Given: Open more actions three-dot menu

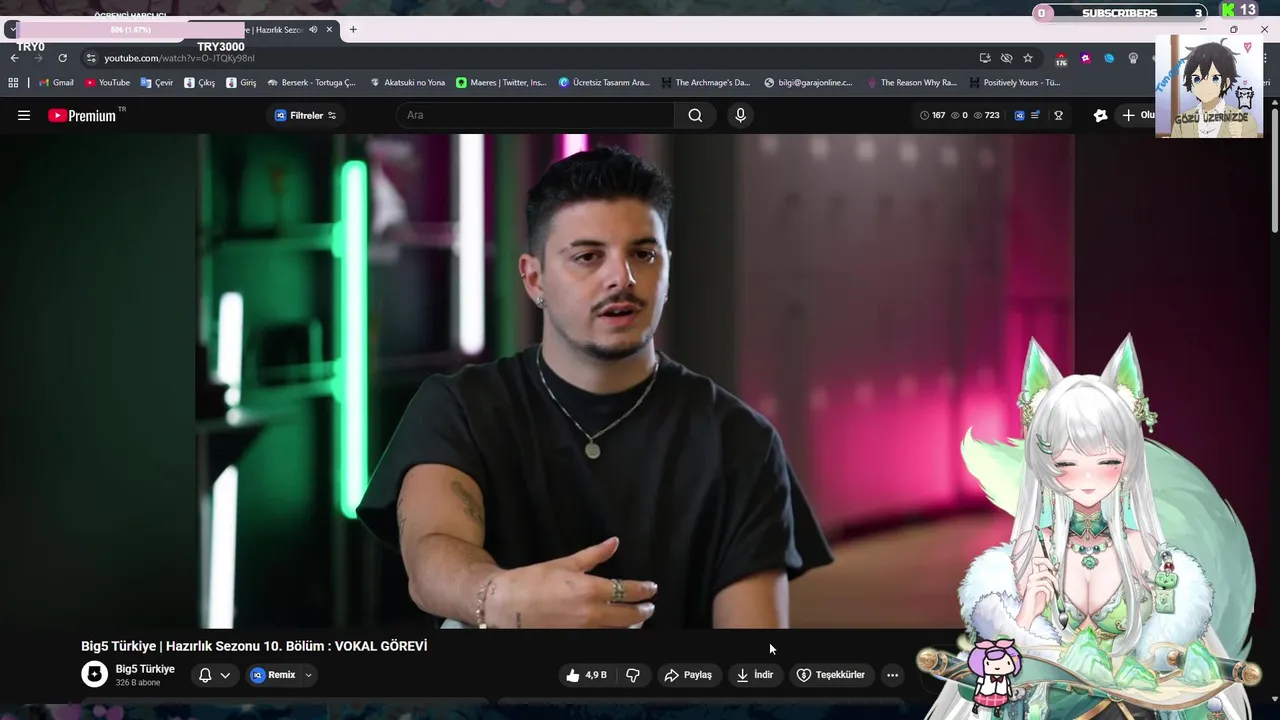Looking at the screenshot, I should coord(892,675).
